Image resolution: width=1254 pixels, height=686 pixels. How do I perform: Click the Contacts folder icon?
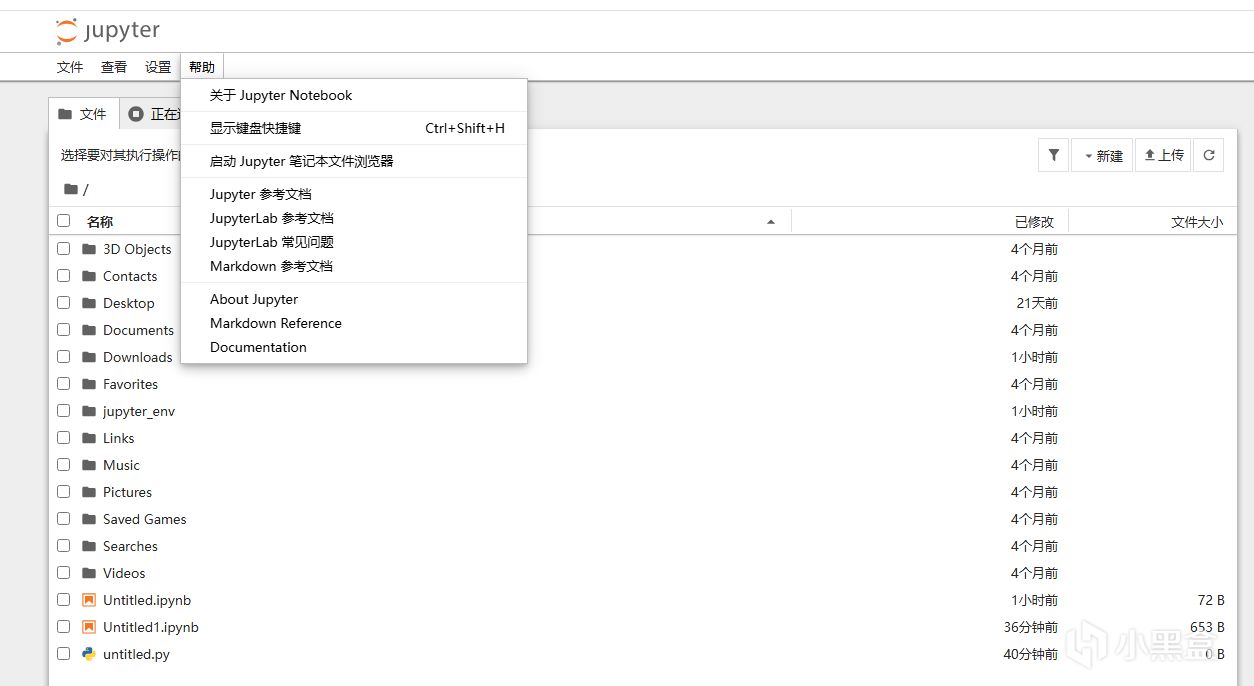(89, 276)
